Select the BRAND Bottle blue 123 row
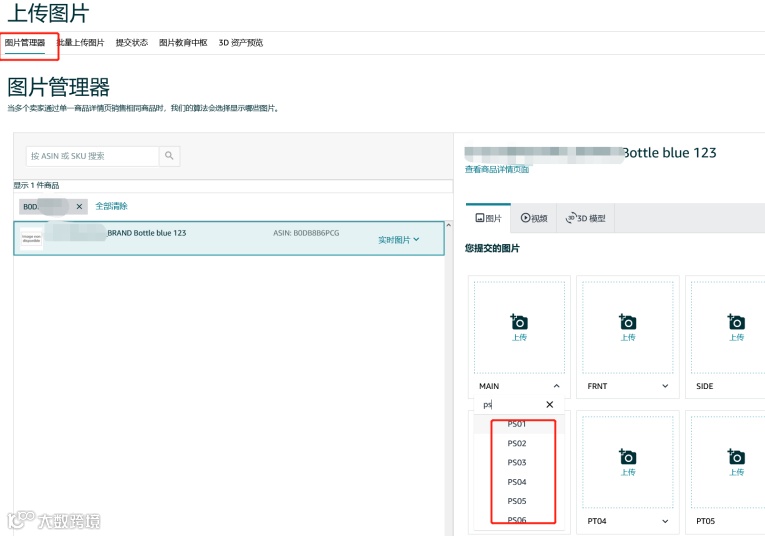Image resolution: width=765 pixels, height=536 pixels. tap(229, 238)
